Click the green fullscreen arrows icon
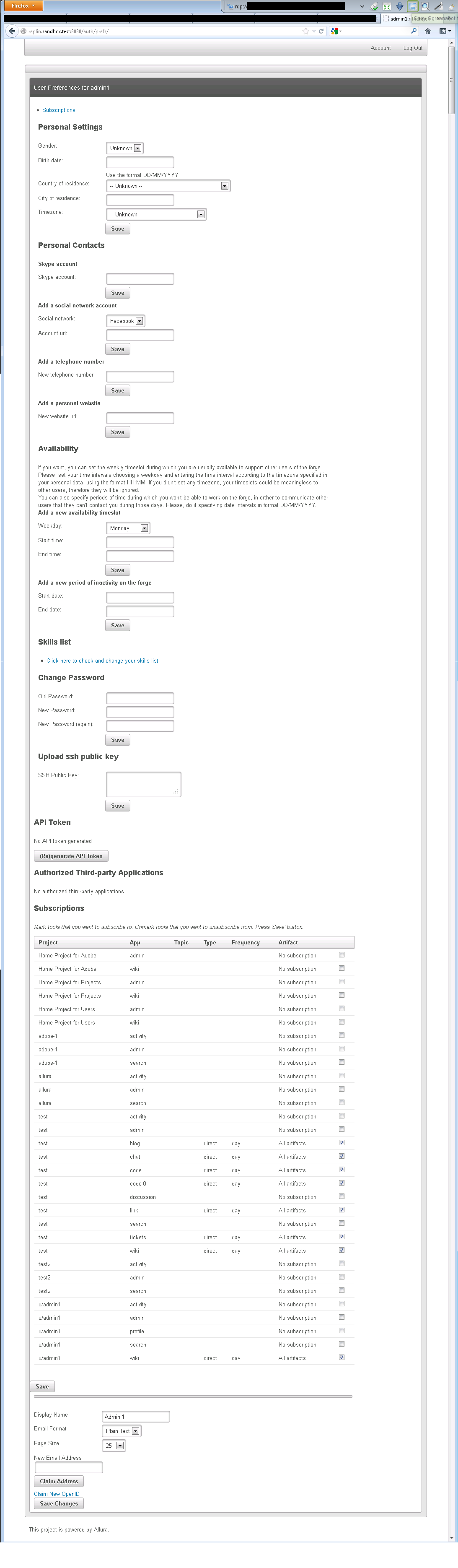Viewport: 458px width, 1568px height. pos(386,6)
